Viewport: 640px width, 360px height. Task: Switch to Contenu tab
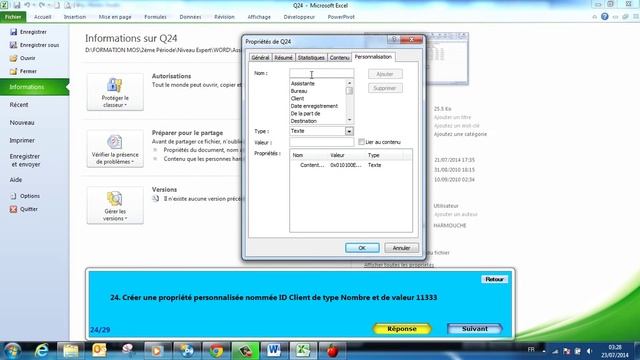pos(339,58)
